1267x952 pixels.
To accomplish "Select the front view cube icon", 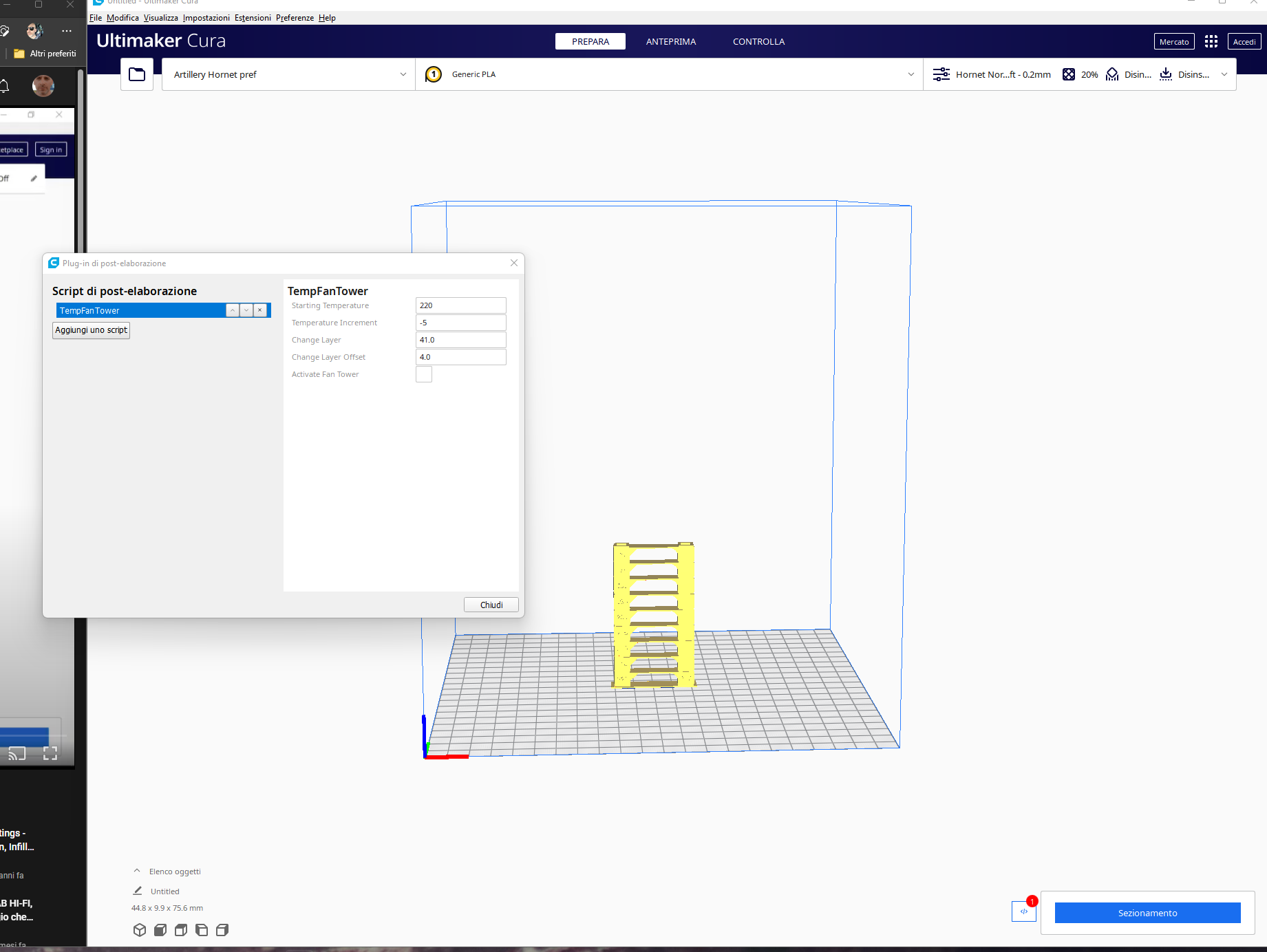I will (x=160, y=930).
